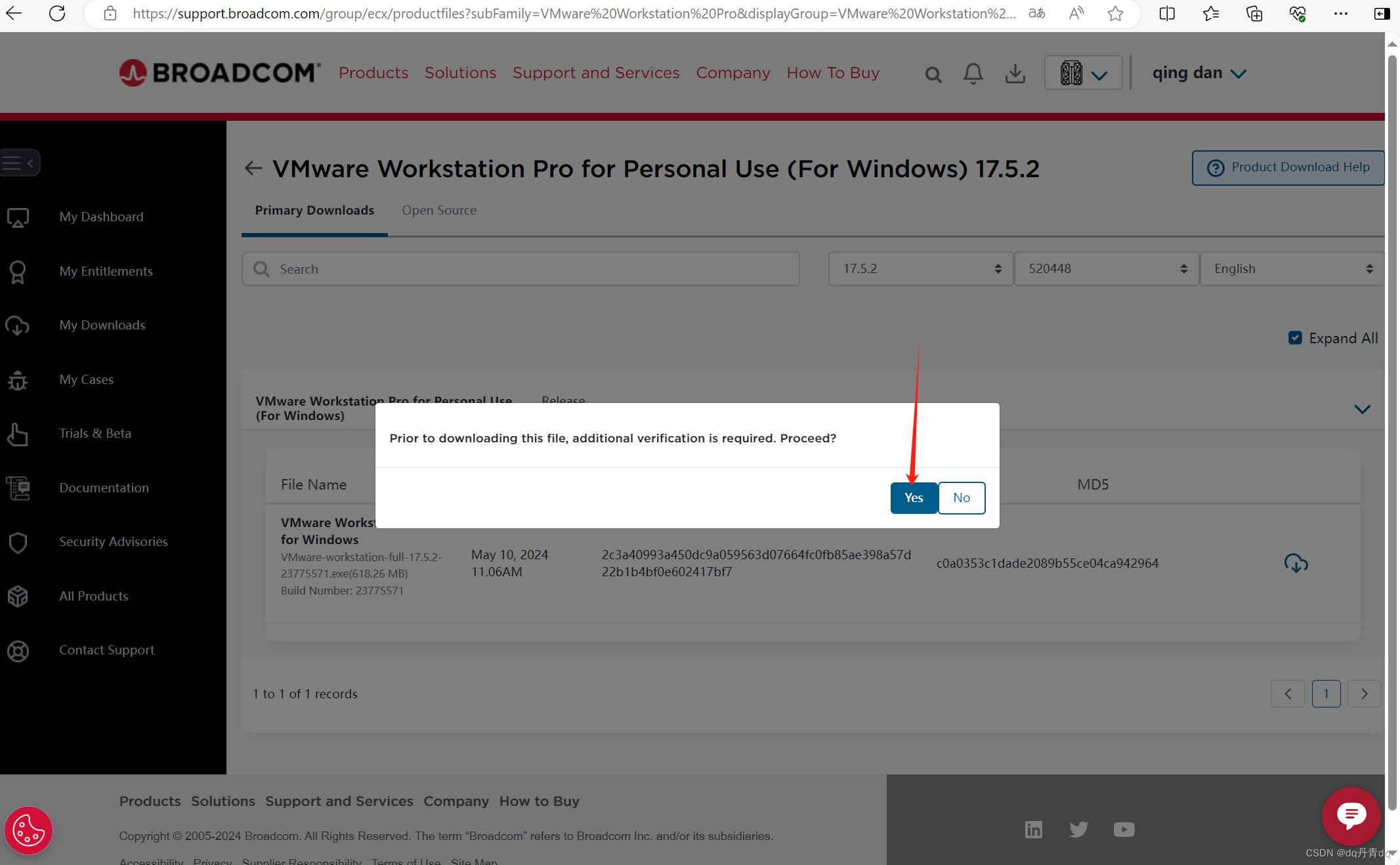Open the red chat bubble icon

(1351, 816)
